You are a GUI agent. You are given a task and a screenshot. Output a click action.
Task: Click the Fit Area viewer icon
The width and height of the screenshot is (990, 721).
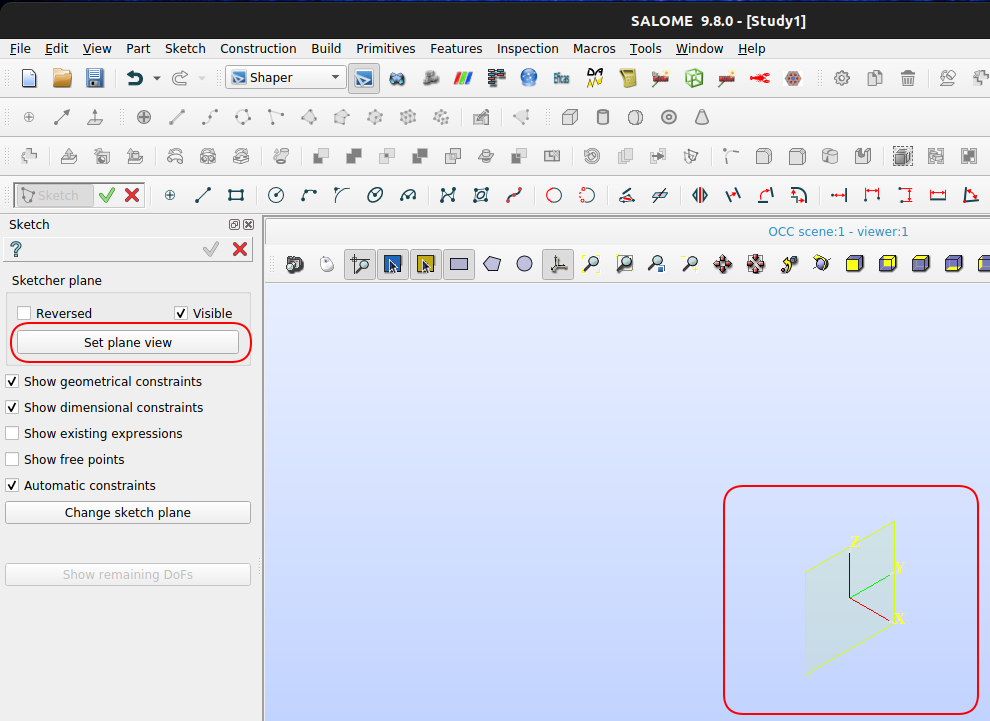624,264
